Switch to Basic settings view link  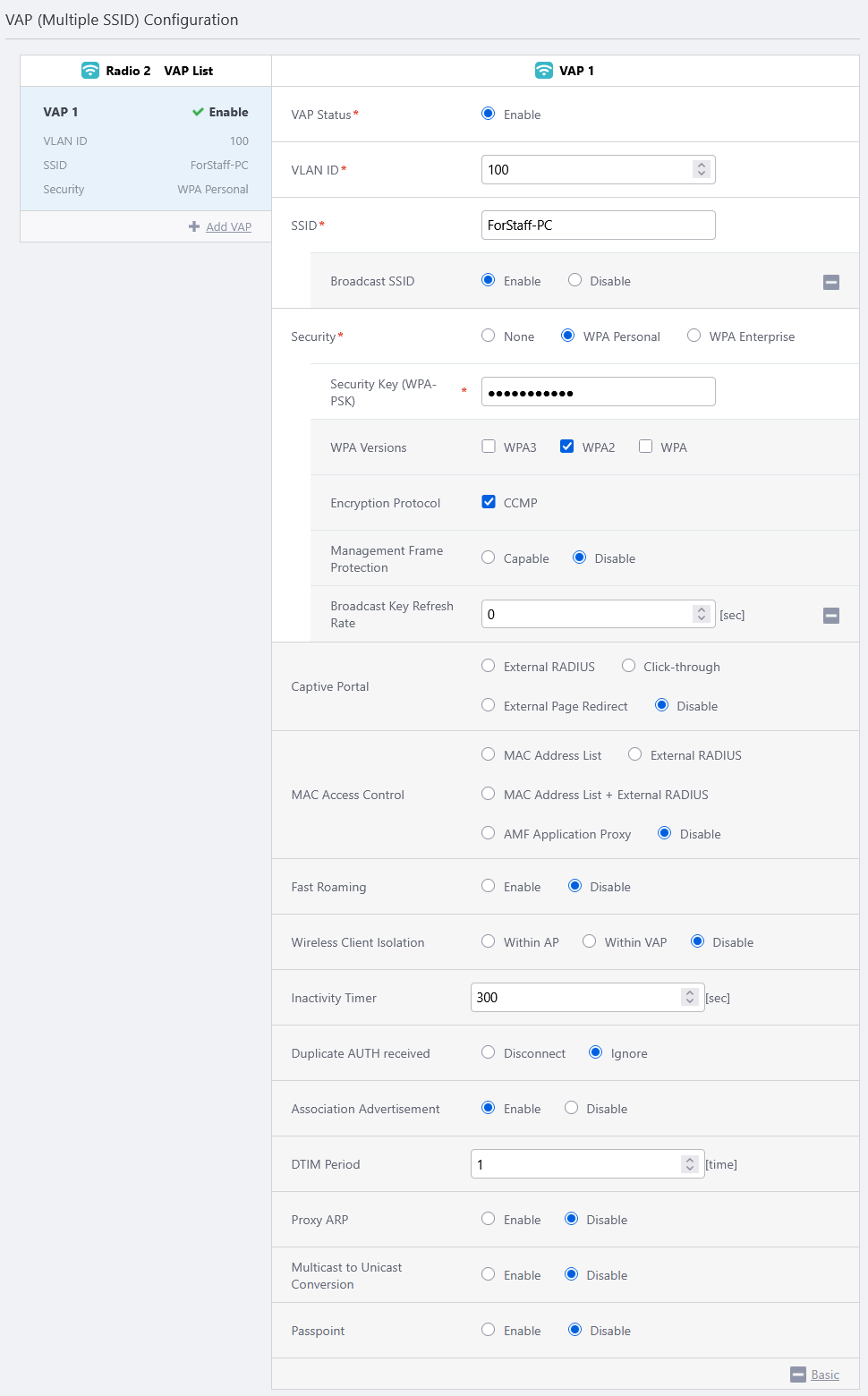825,1375
